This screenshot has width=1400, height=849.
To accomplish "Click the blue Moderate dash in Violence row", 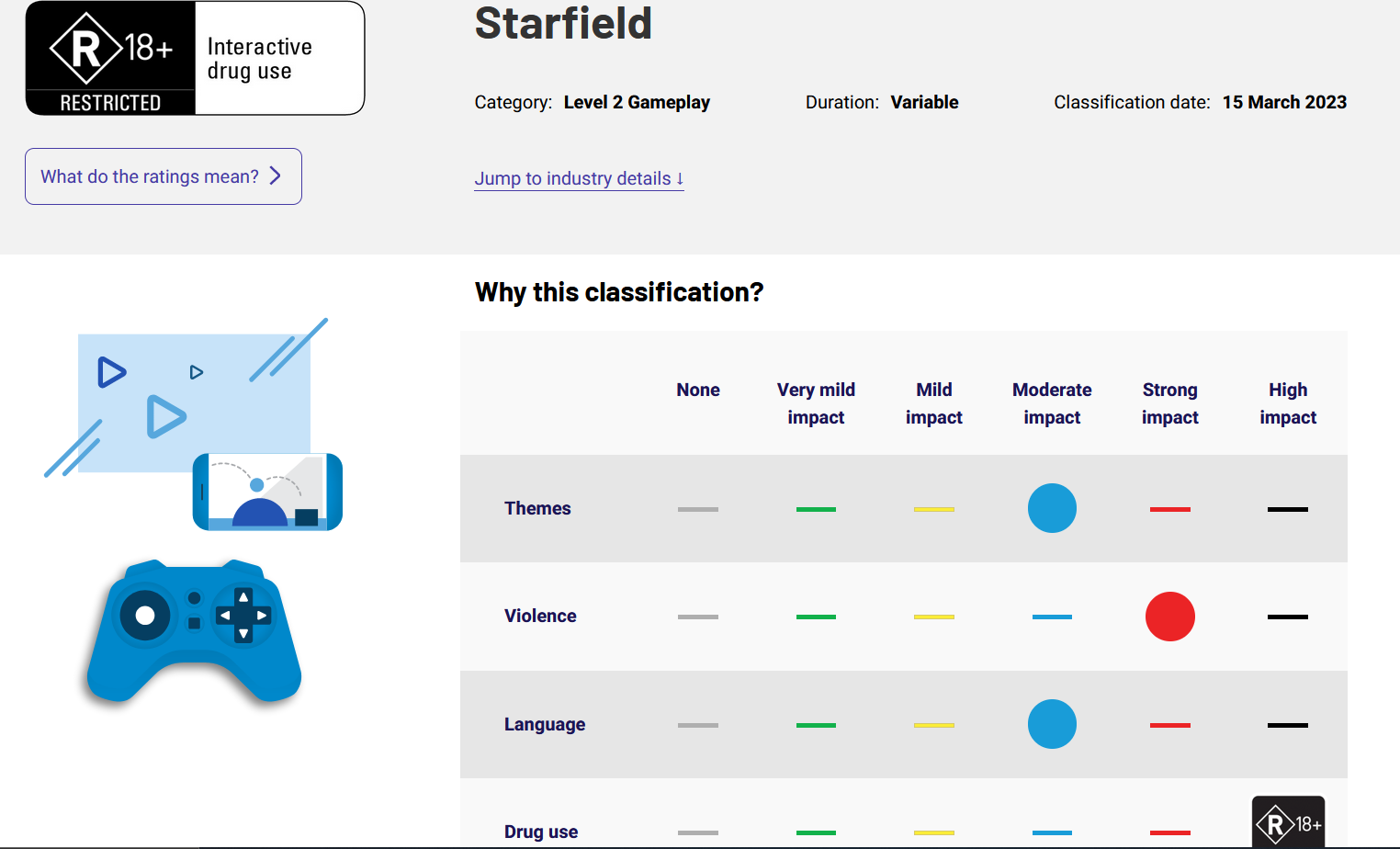I will pos(1052,617).
